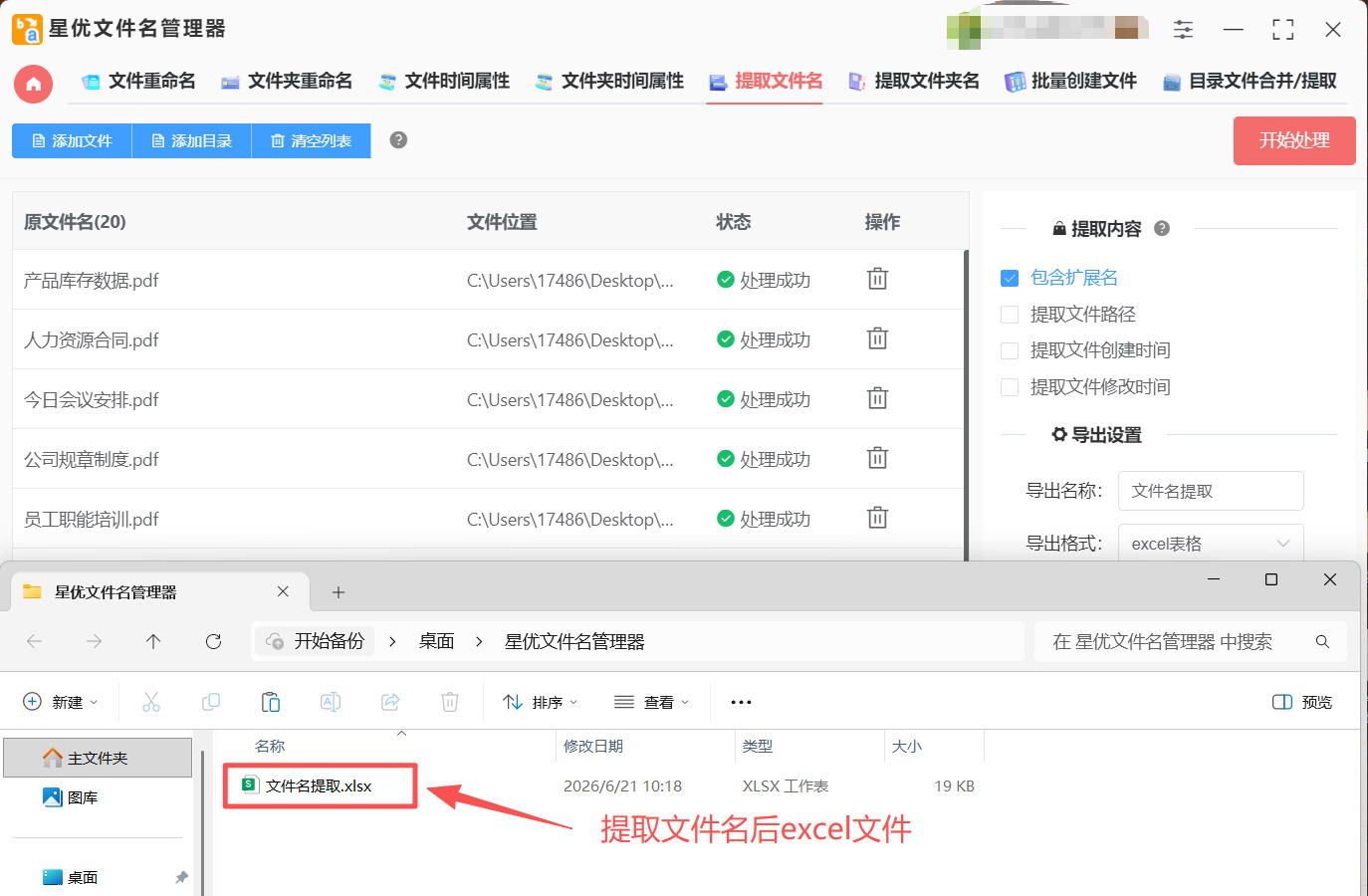Click the 导出名称 input field
1368x896 pixels.
1211,491
